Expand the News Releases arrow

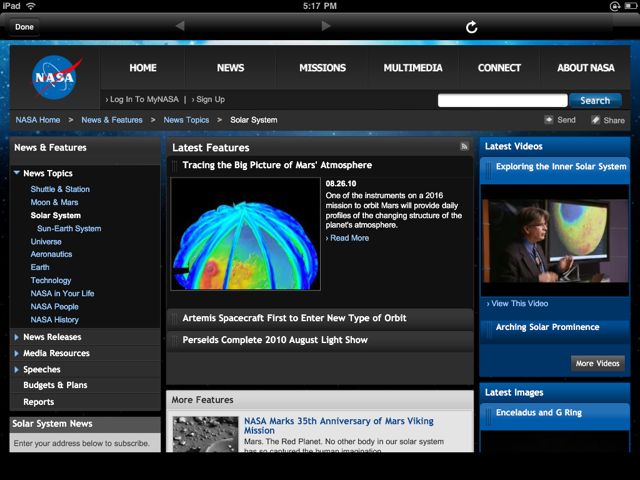pos(16,337)
